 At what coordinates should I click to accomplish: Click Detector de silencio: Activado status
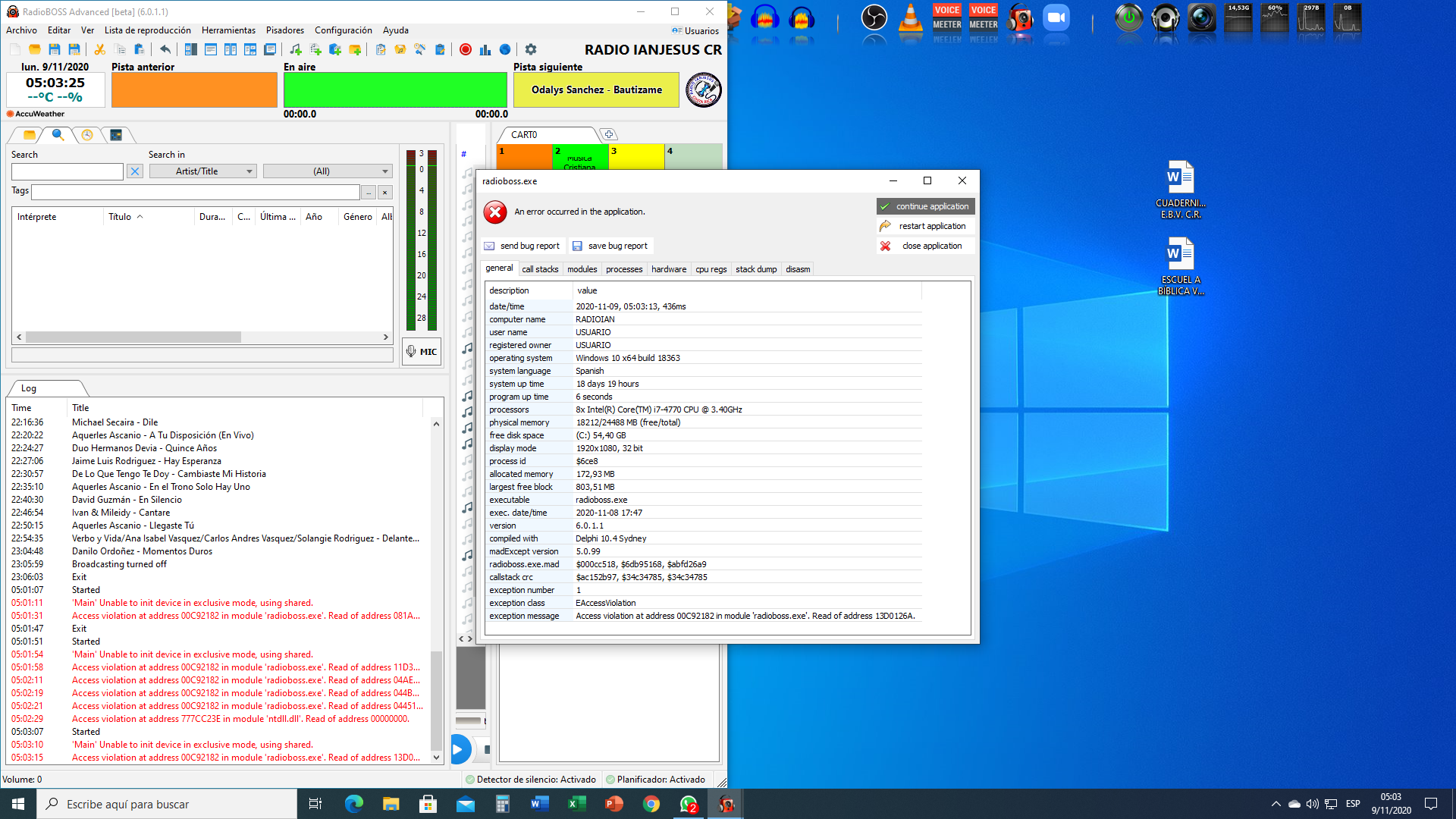pyautogui.click(x=531, y=780)
